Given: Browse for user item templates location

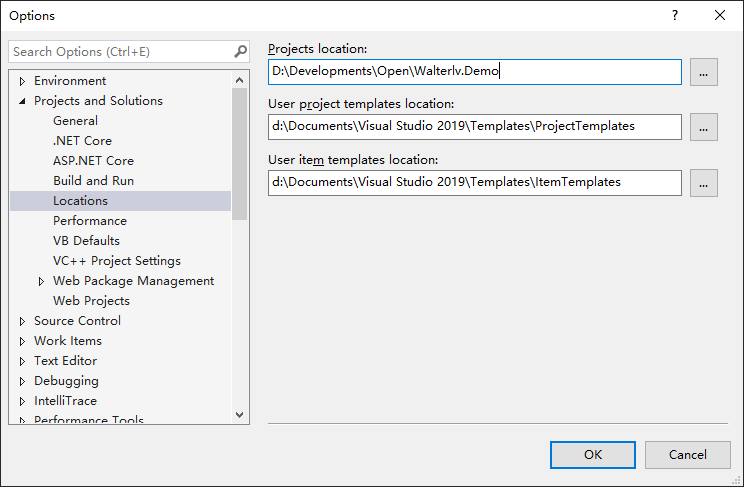Looking at the screenshot, I should click(x=704, y=182).
